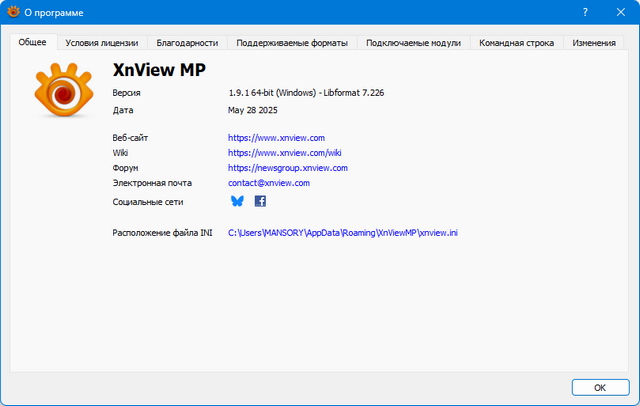Screen dimensions: 640x406
Task: Show the Поддерживаемые форматы tab
Action: [x=292, y=43]
